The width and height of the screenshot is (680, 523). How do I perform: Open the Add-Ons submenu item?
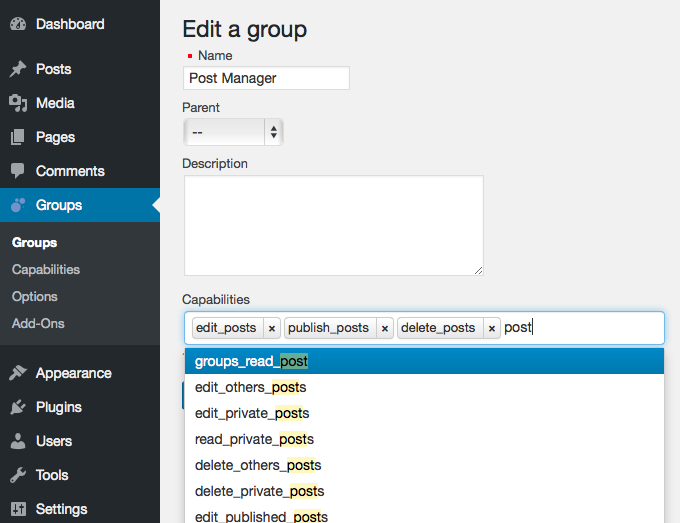tap(38, 323)
